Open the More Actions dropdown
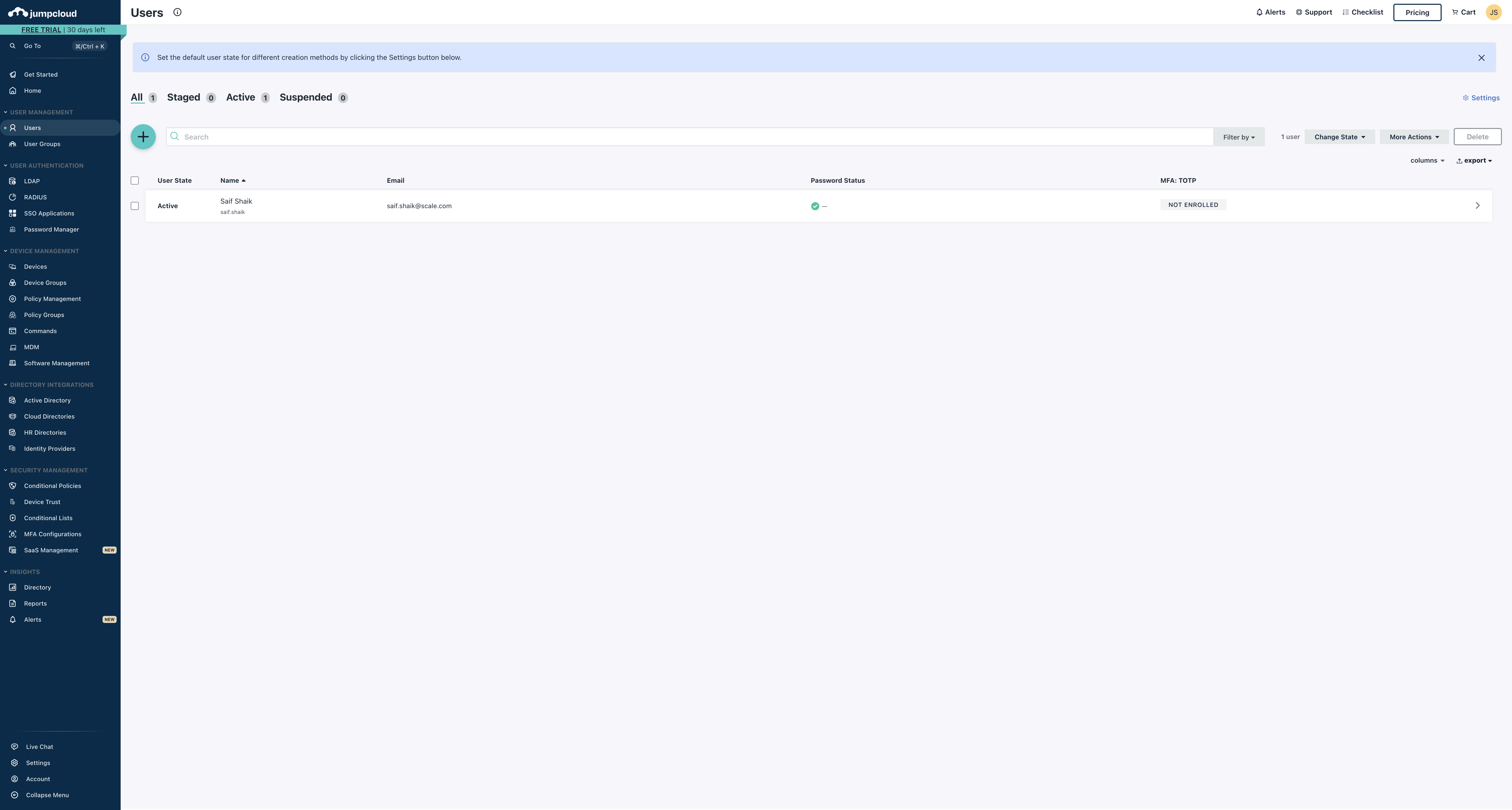 tap(1414, 137)
